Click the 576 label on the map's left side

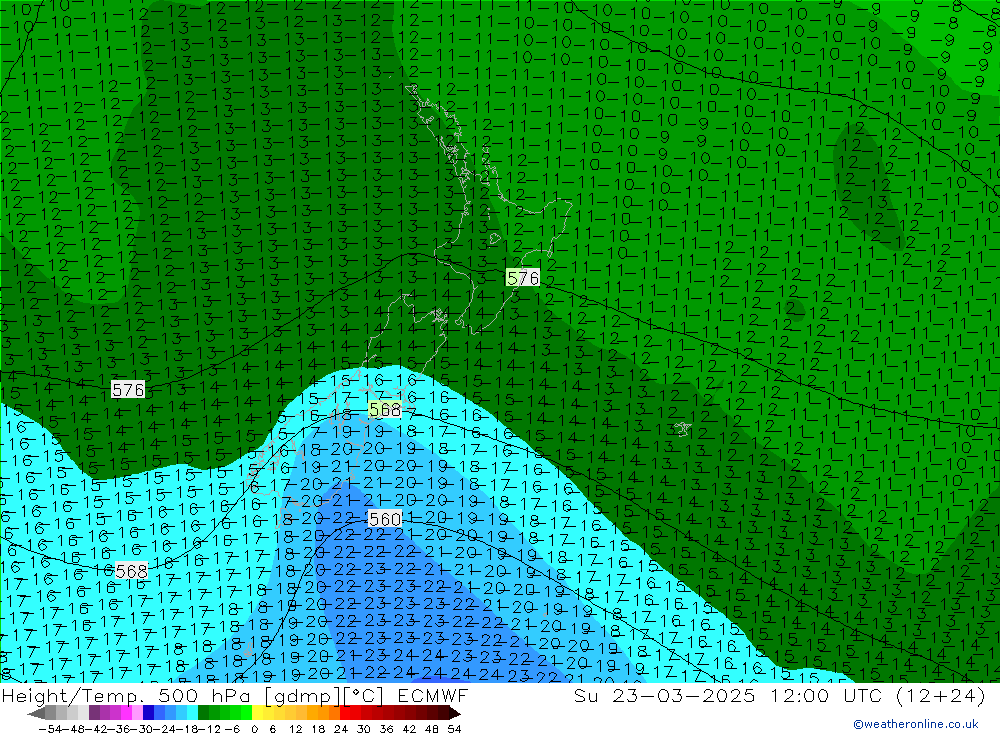(x=128, y=390)
